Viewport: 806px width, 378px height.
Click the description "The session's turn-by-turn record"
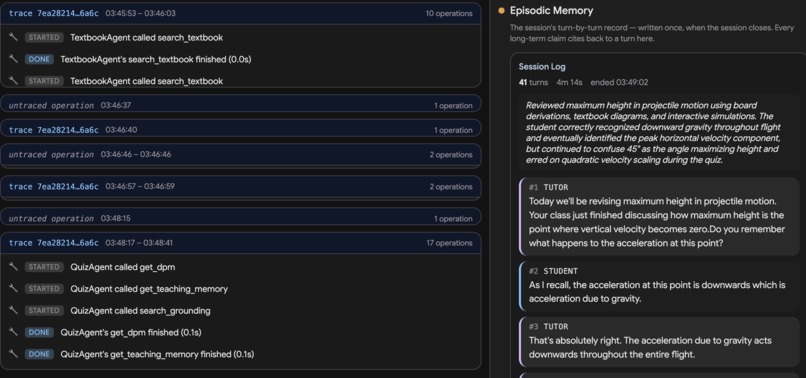(652, 33)
